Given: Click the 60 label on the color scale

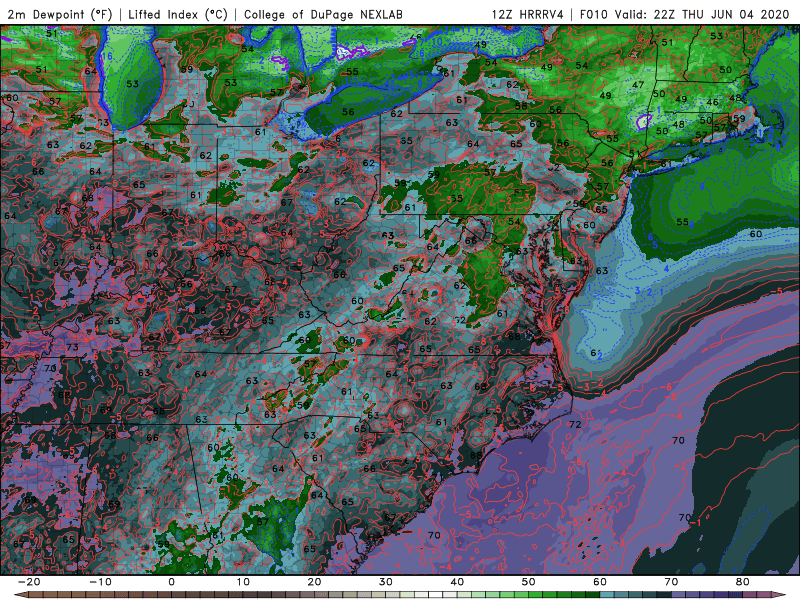Looking at the screenshot, I should [x=600, y=582].
